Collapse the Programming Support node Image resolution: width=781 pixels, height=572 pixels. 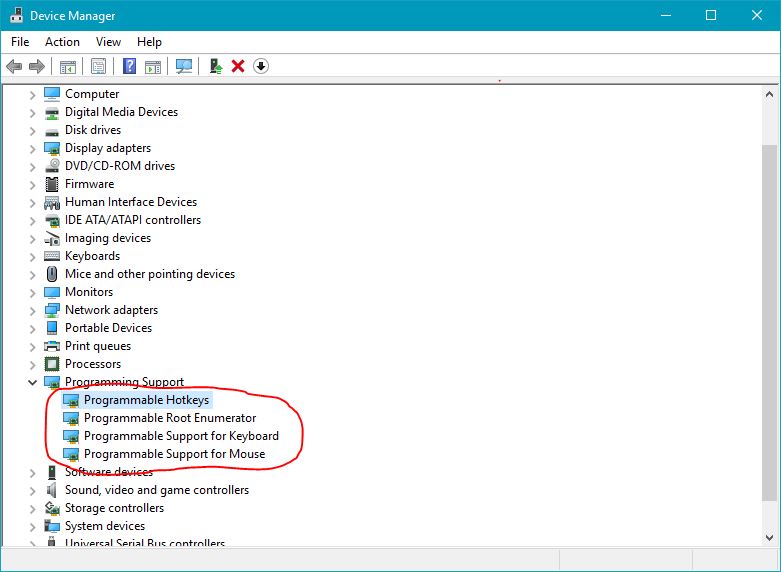tap(32, 382)
